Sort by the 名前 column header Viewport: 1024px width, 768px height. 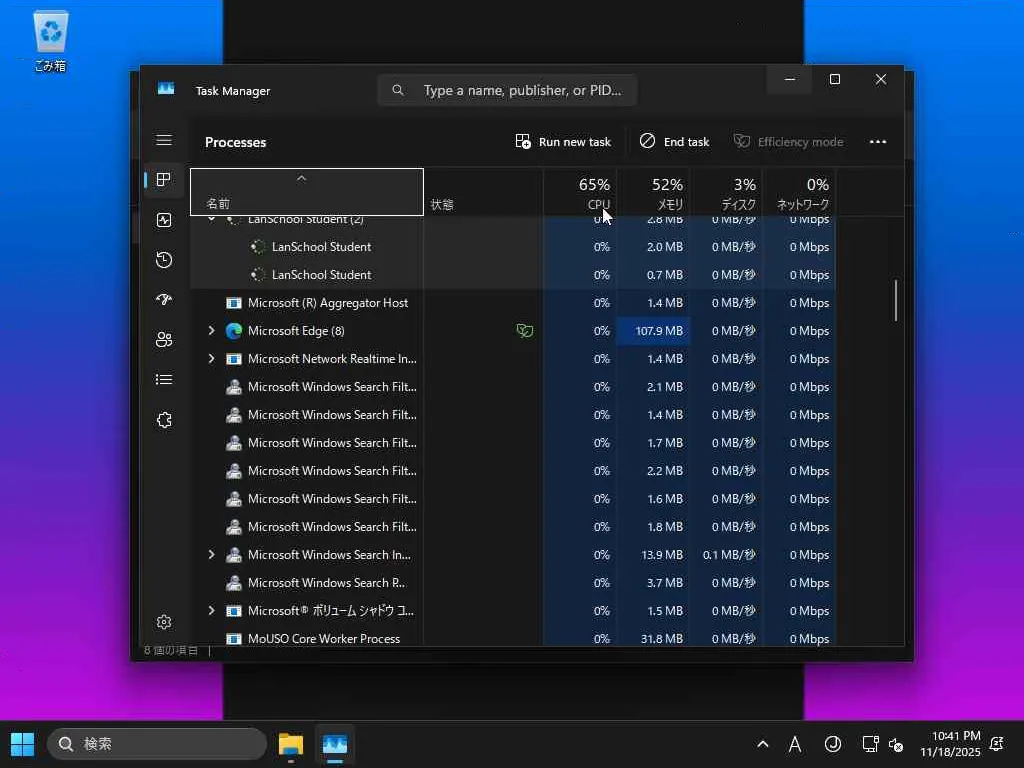click(307, 192)
